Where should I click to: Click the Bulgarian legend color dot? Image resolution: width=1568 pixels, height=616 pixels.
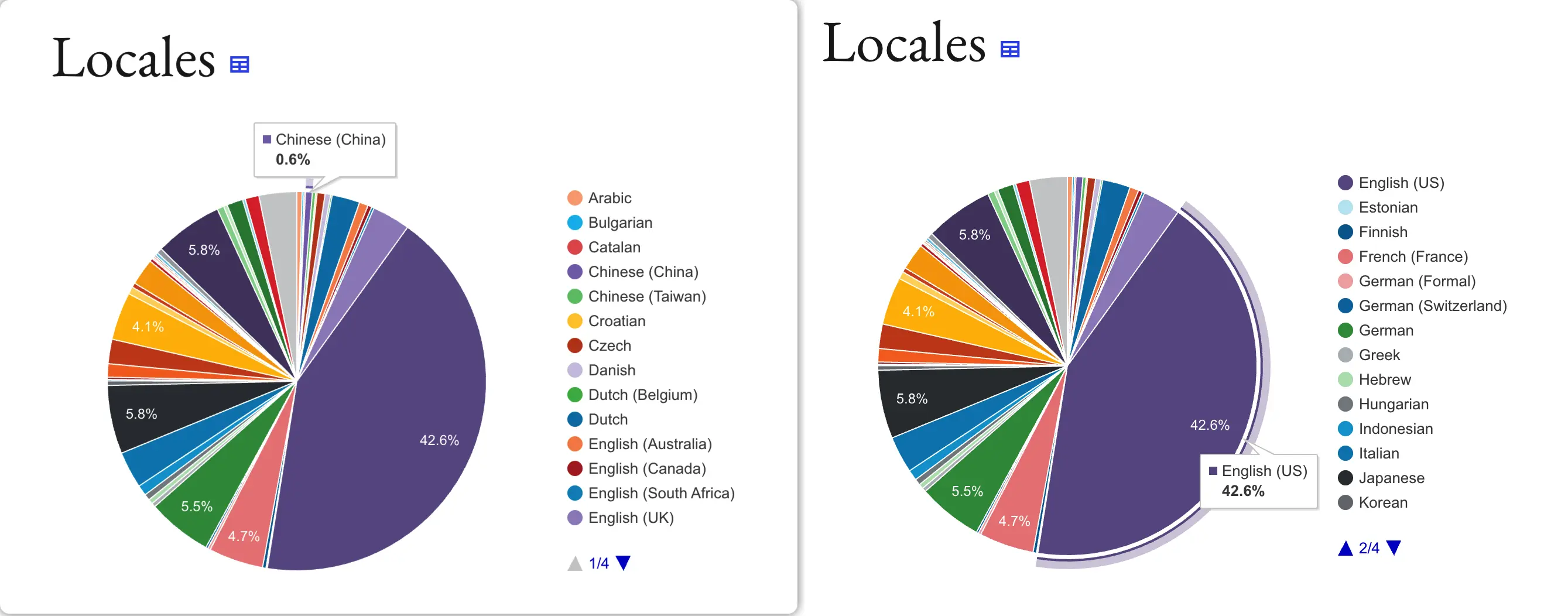pos(574,223)
